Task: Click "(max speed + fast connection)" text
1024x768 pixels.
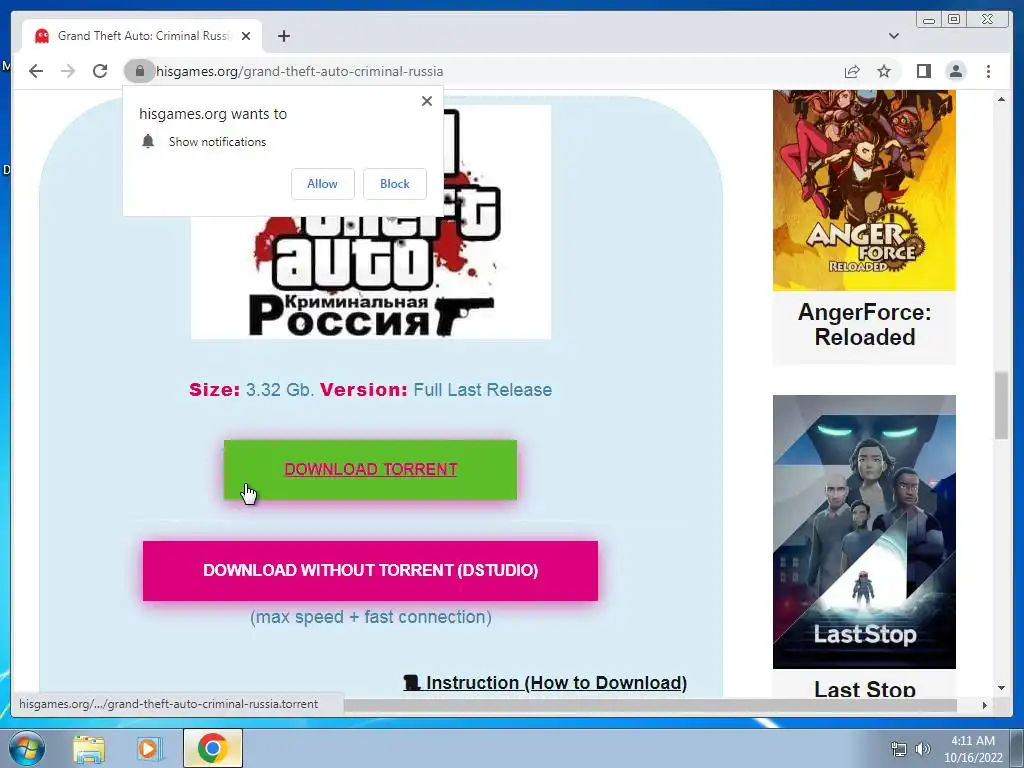Action: pyautogui.click(x=370, y=617)
